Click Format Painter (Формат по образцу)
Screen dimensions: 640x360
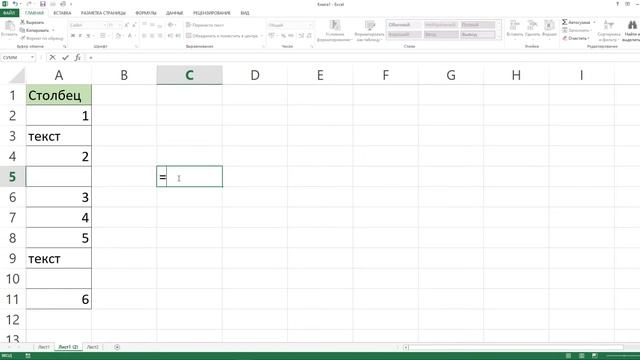pos(42,38)
